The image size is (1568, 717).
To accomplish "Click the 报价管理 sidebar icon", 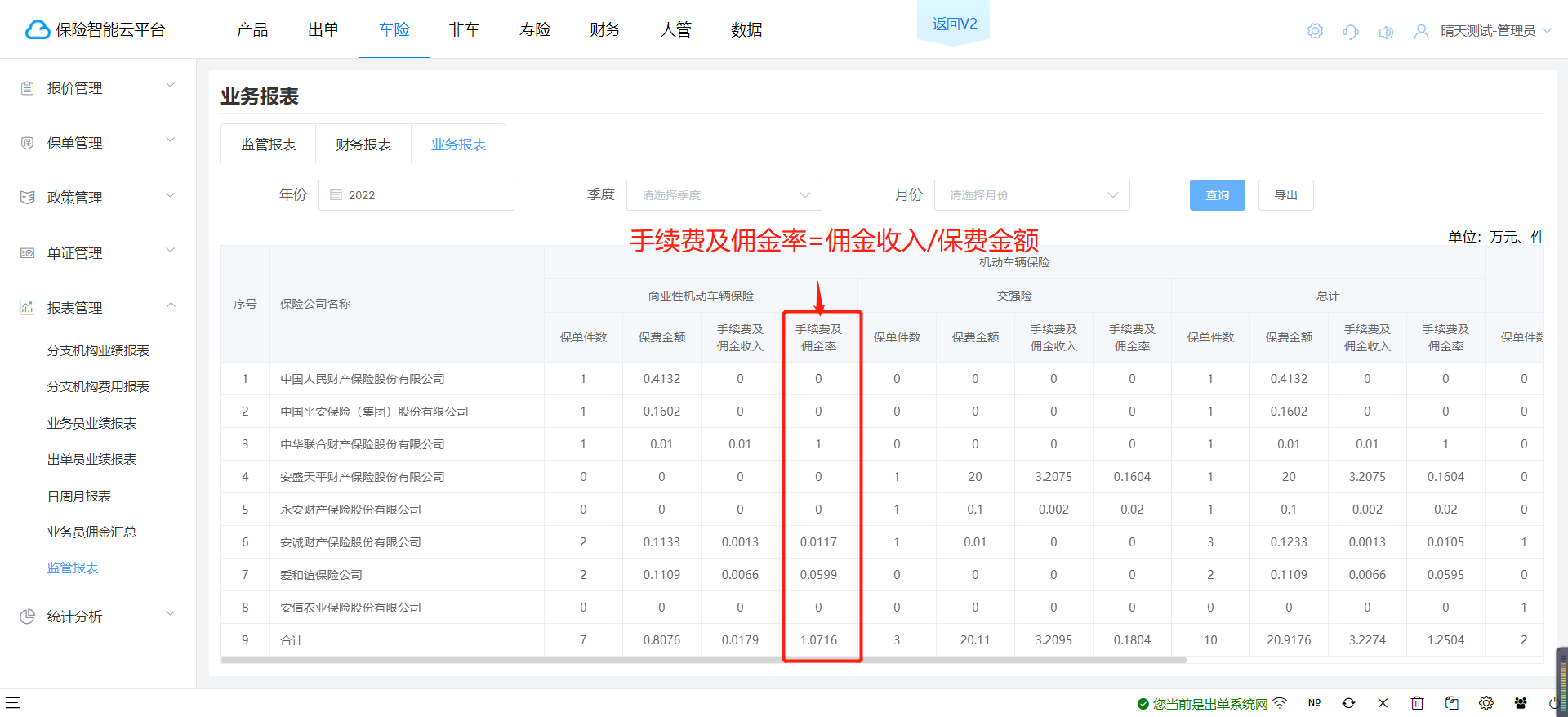I will coord(27,87).
